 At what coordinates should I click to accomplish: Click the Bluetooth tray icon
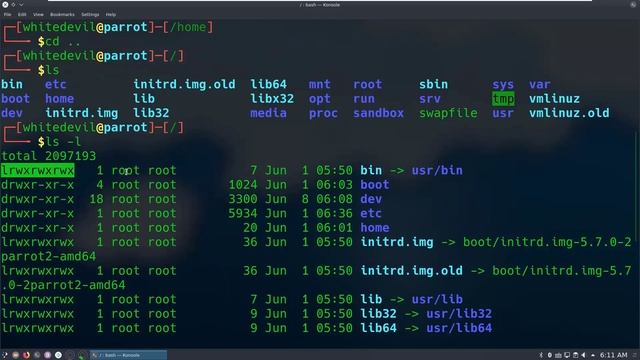pyautogui.click(x=541, y=355)
